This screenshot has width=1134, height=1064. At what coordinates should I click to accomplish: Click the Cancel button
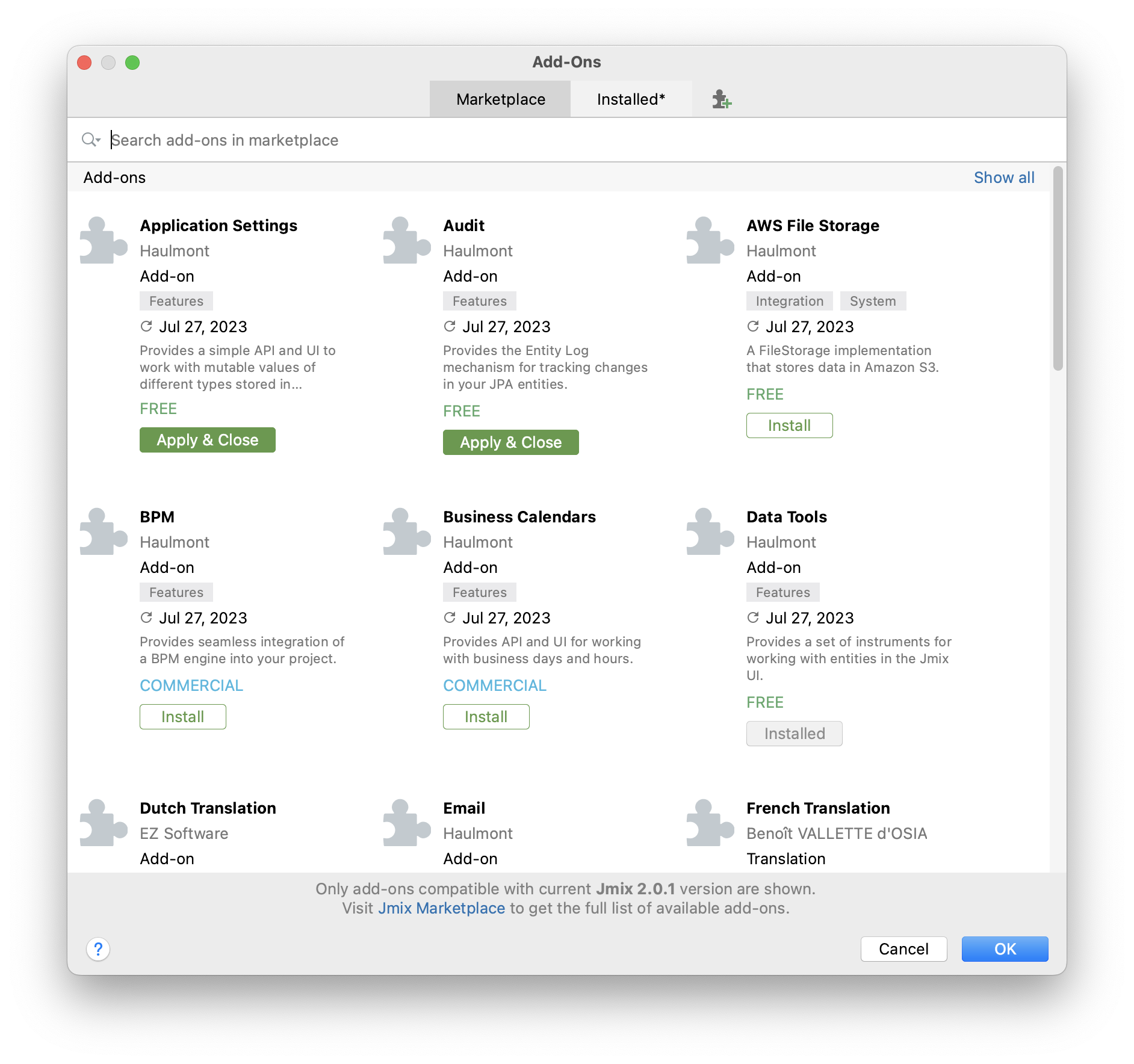point(903,949)
